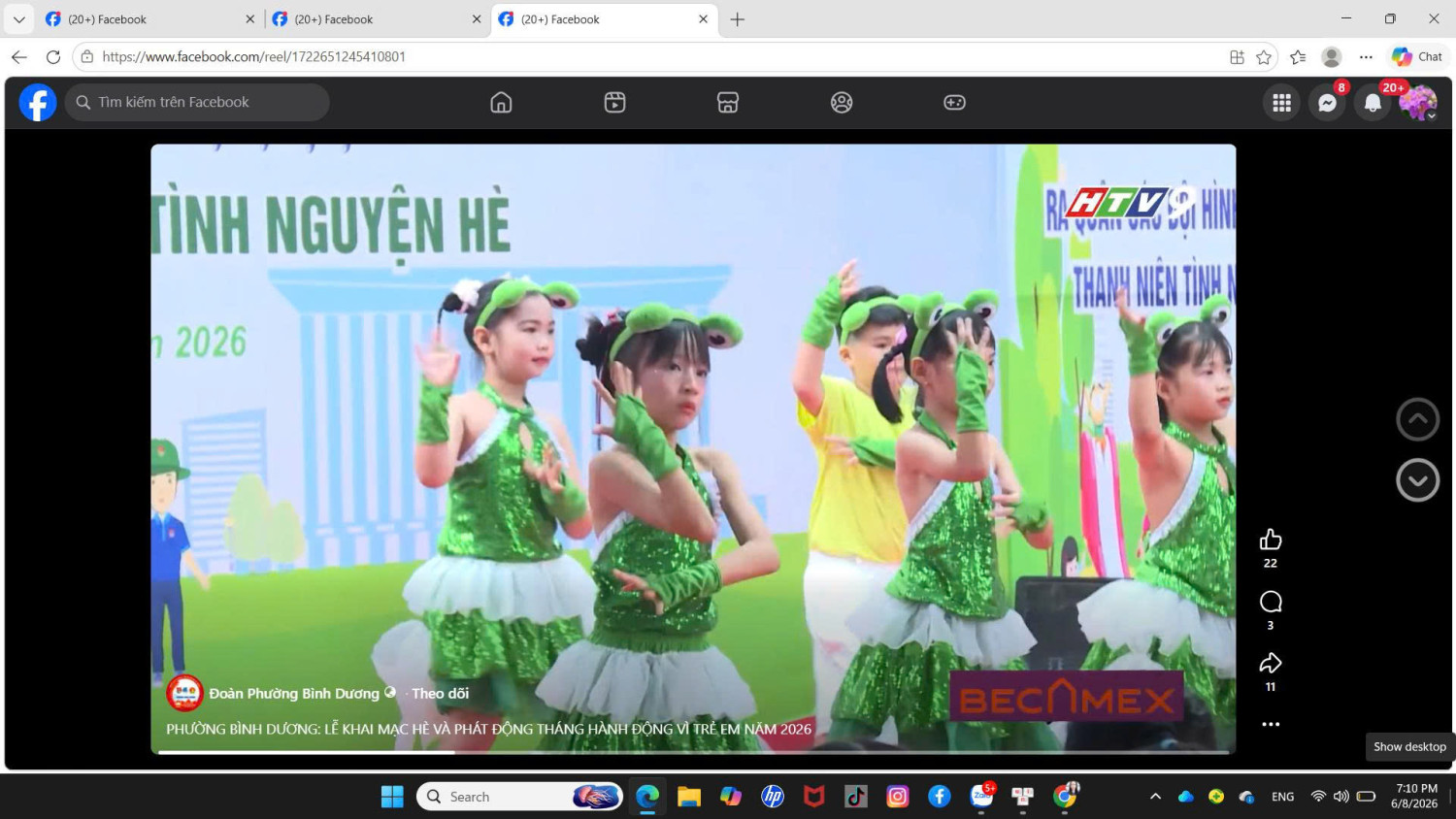Open the Edge browser profile icon

pos(1332,57)
